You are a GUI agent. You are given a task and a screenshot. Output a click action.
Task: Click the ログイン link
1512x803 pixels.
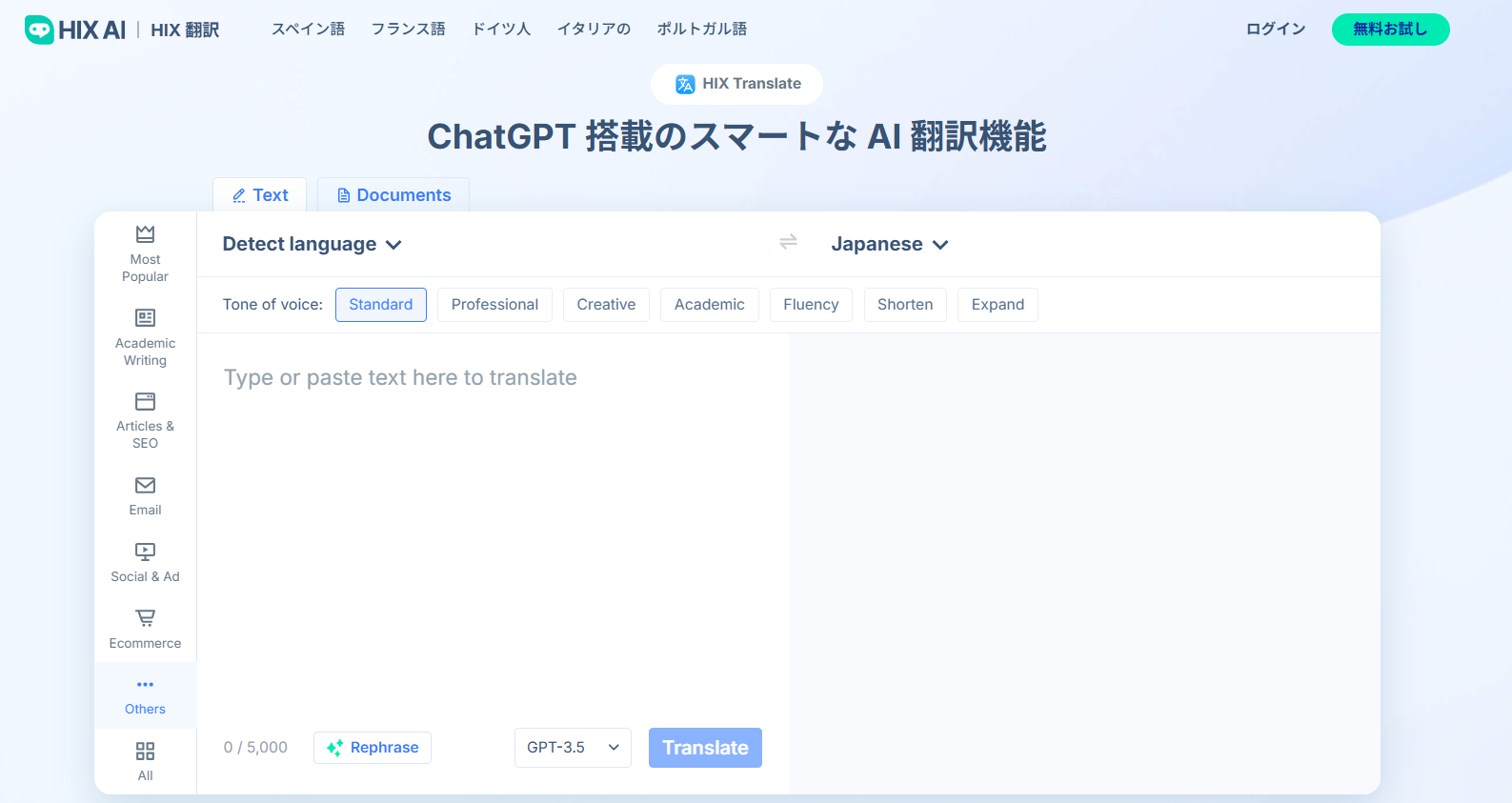click(1276, 30)
